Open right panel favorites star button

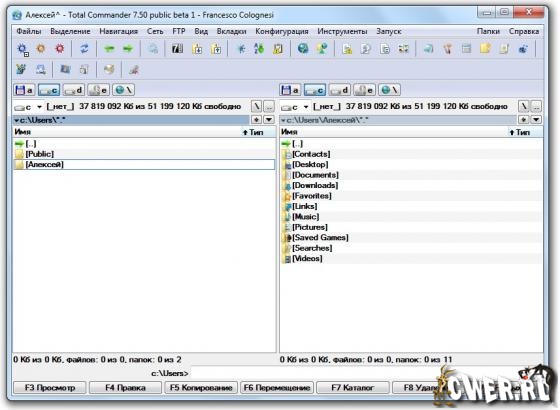click(523, 120)
